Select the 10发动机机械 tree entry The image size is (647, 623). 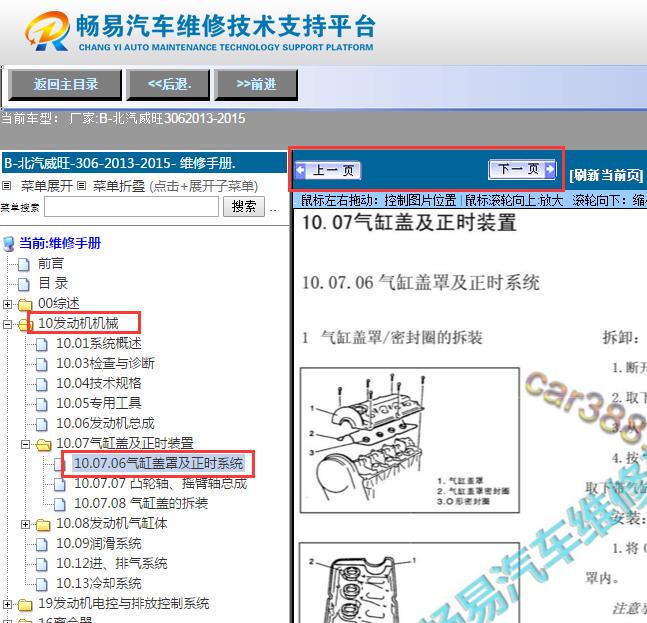(78, 323)
